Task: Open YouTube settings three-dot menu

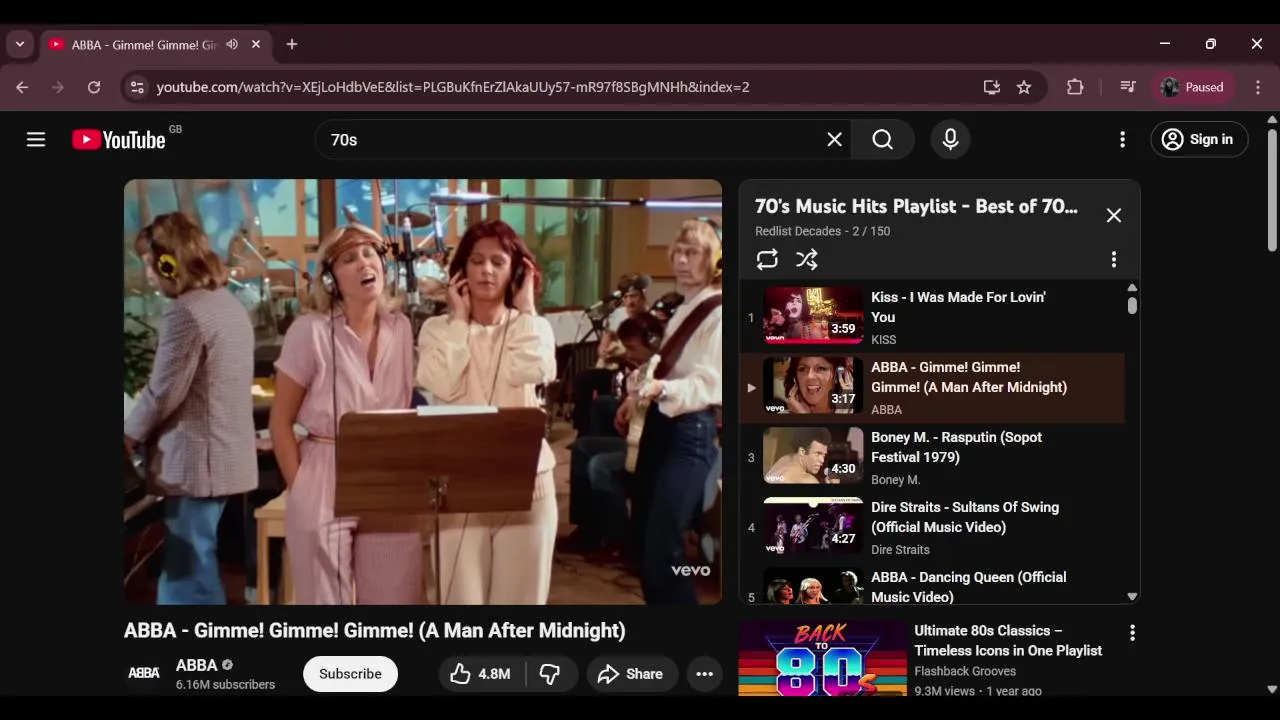Action: (1122, 140)
